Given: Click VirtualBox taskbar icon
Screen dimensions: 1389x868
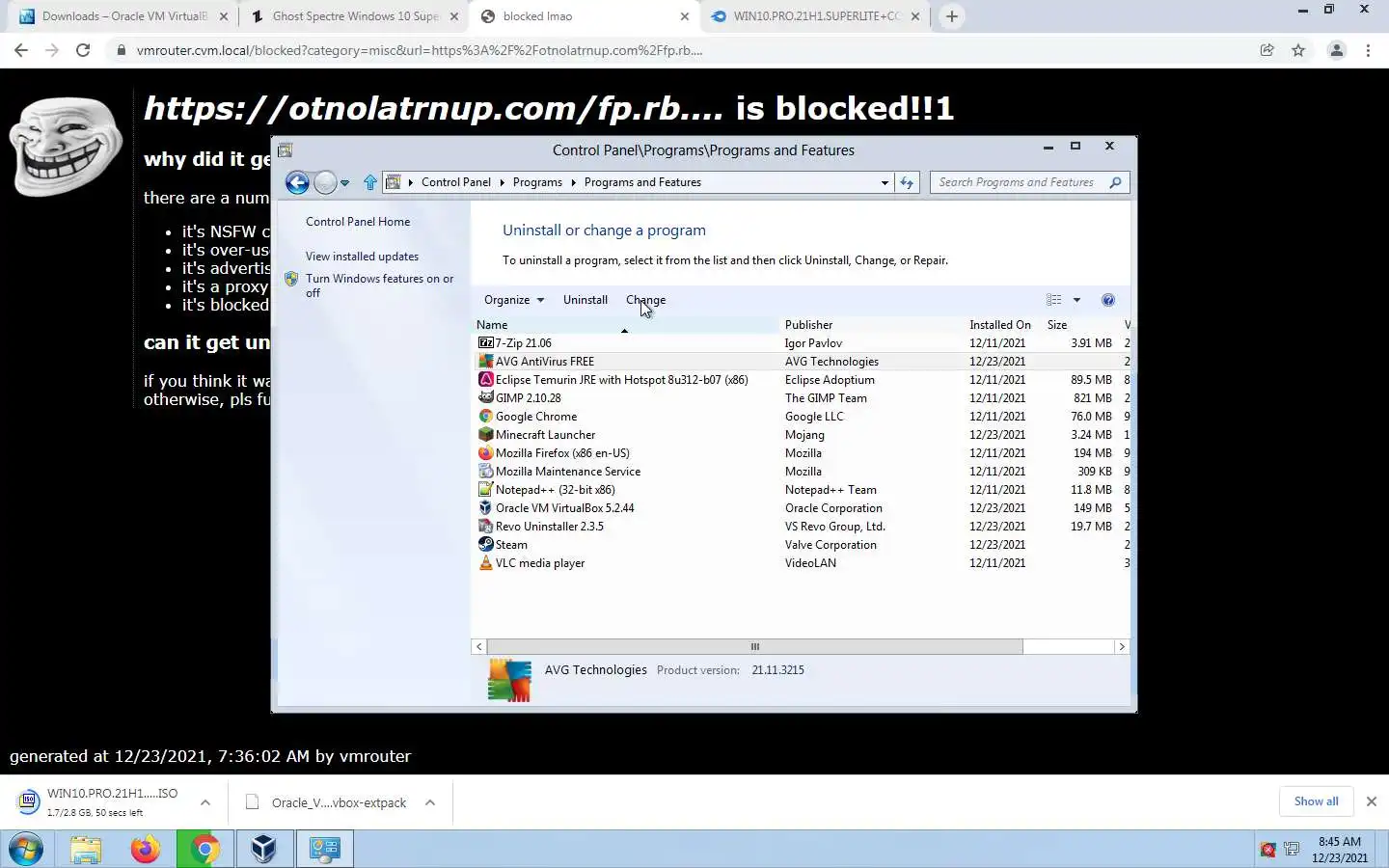Looking at the screenshot, I should click(263, 850).
